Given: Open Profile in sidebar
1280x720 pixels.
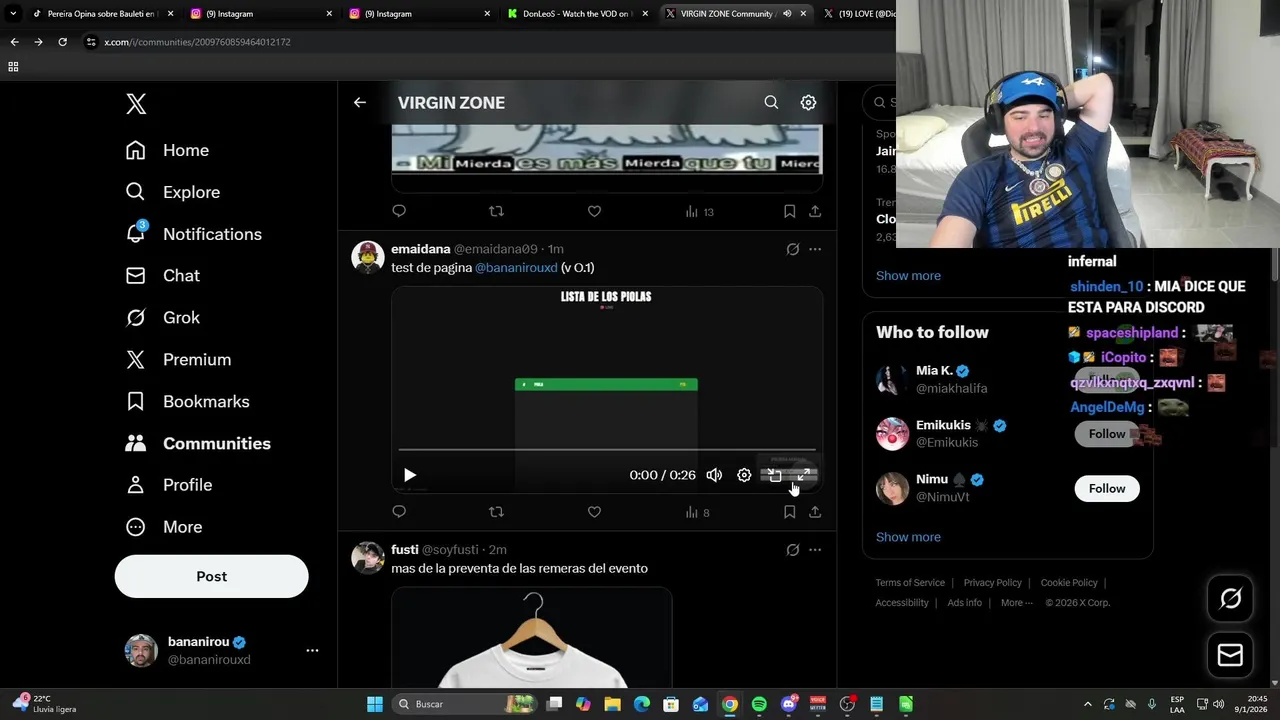Looking at the screenshot, I should (x=169, y=485).
